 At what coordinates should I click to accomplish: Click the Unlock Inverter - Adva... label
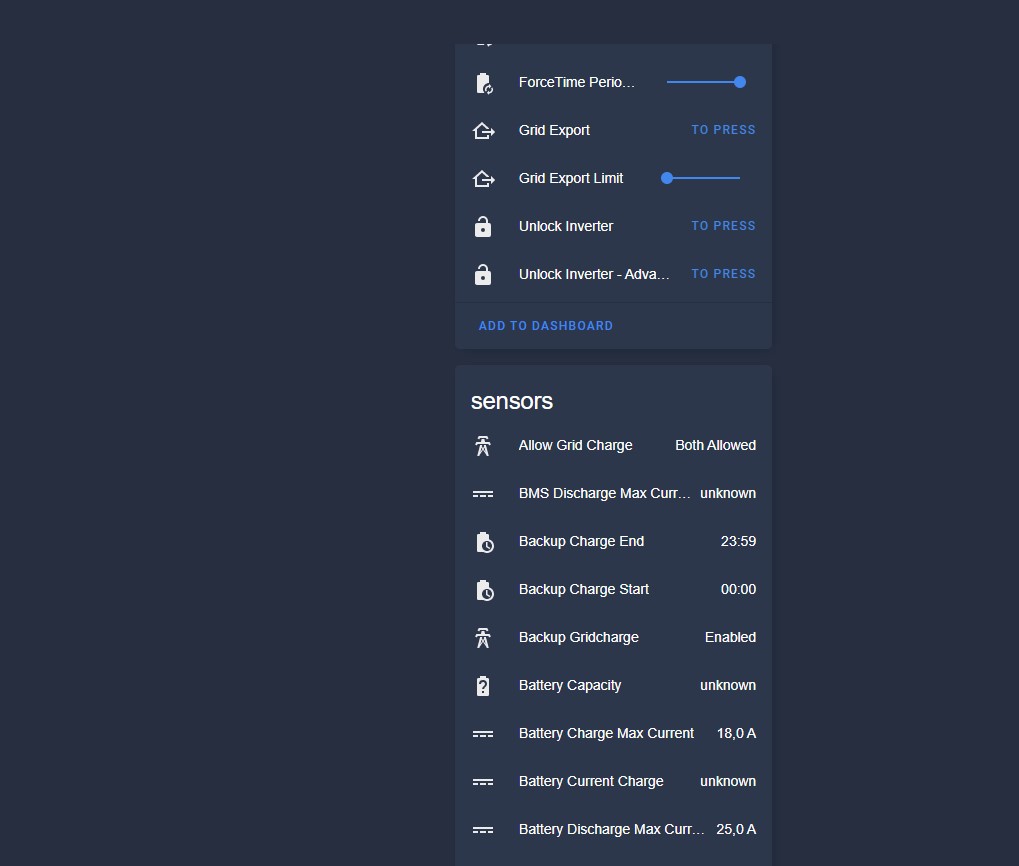click(x=593, y=275)
